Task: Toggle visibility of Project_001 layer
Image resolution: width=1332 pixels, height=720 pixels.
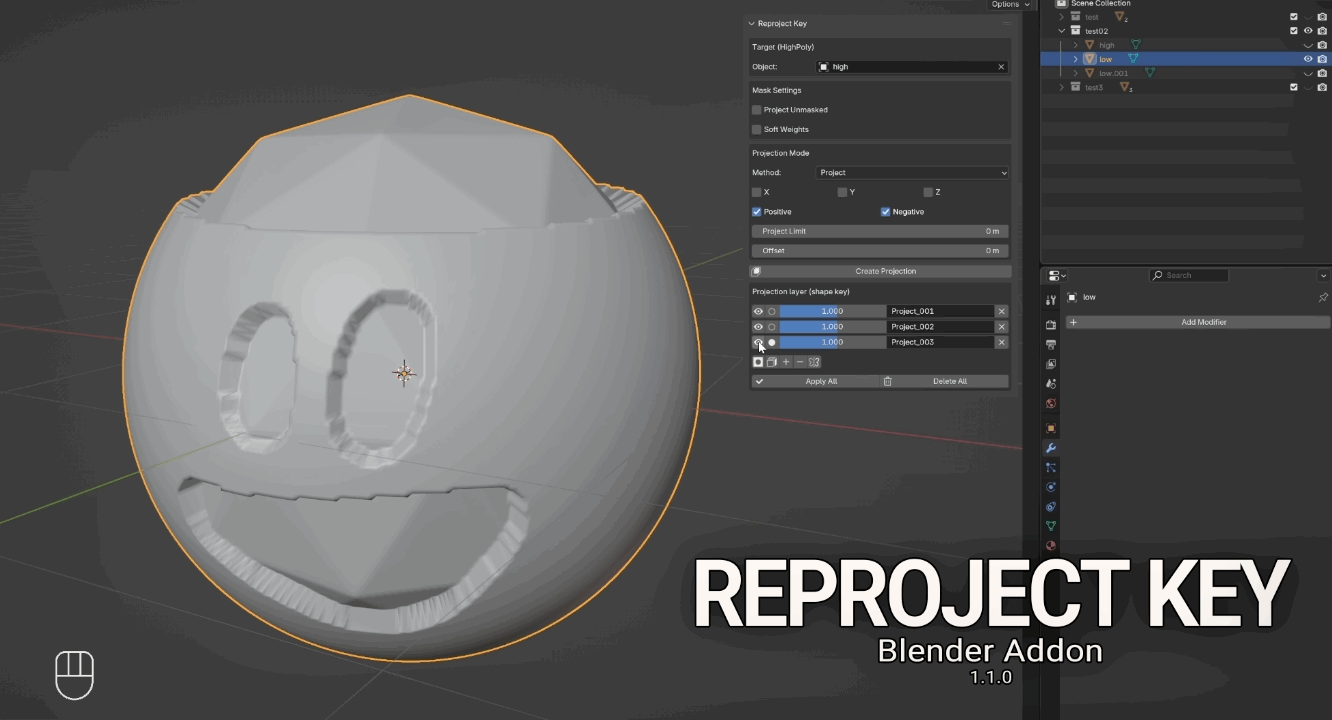Action: (758, 311)
